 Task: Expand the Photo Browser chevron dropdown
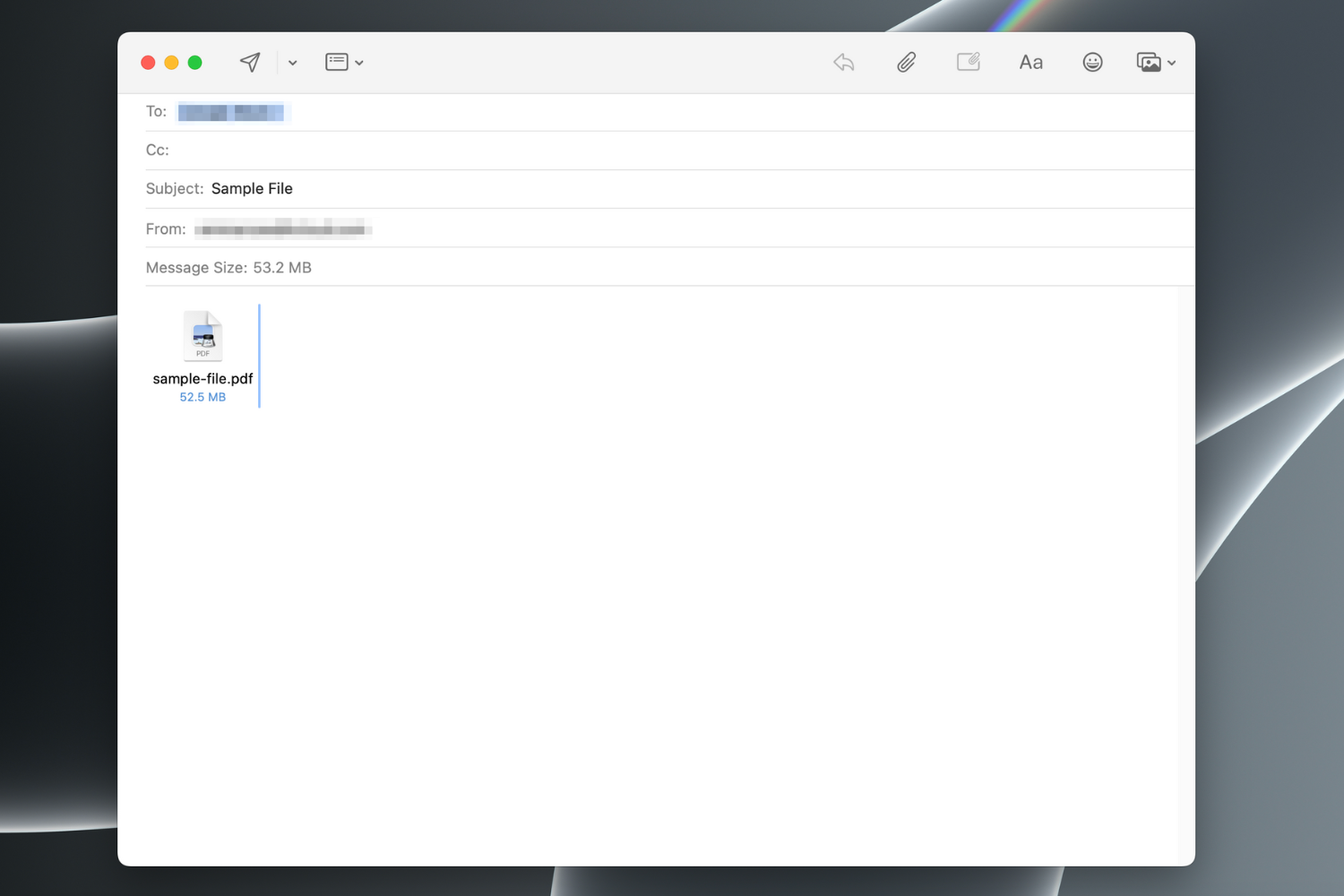click(x=1171, y=63)
